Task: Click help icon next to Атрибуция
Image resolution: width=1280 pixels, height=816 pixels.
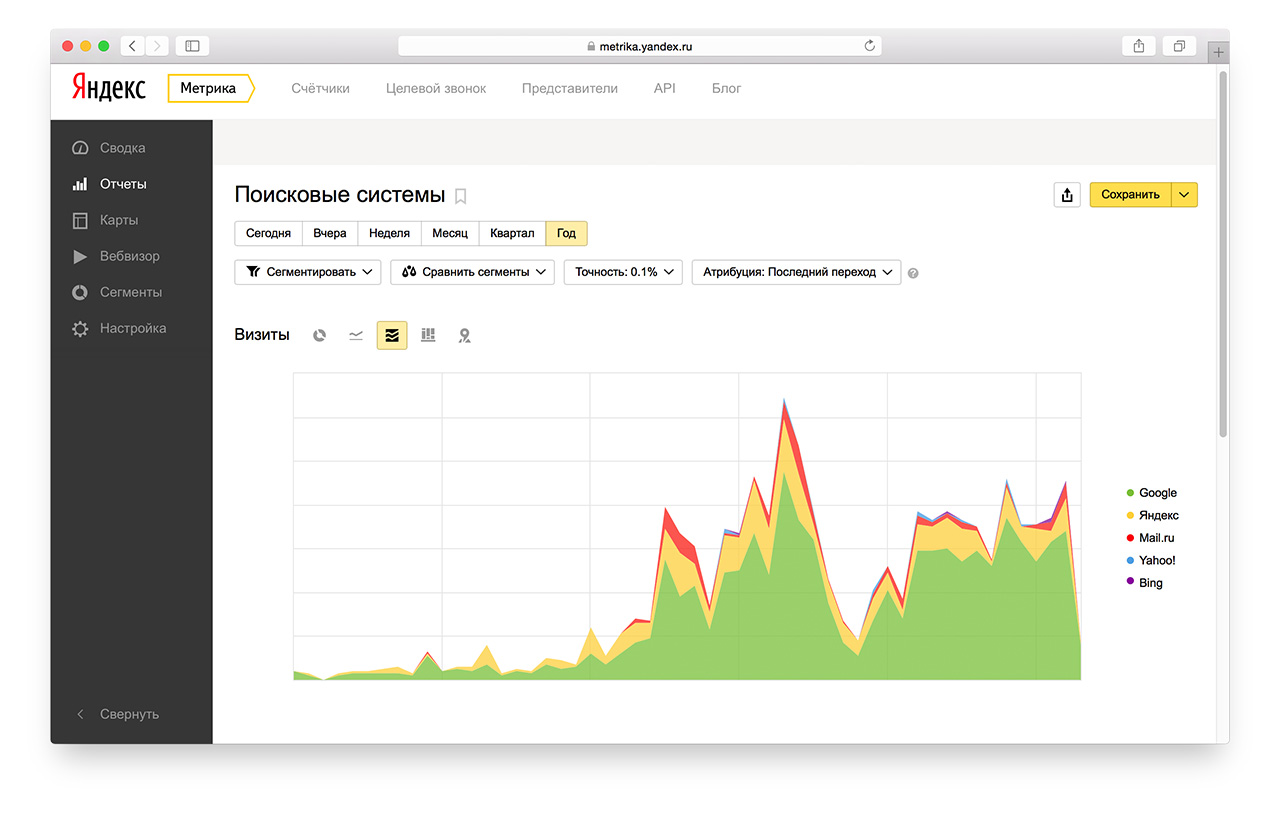Action: (913, 273)
